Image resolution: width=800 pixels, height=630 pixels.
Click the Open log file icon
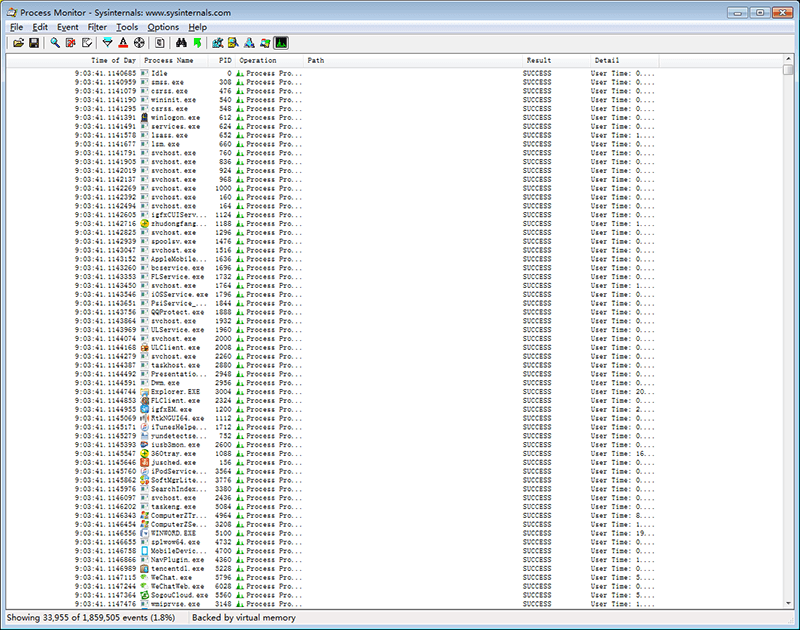point(19,44)
